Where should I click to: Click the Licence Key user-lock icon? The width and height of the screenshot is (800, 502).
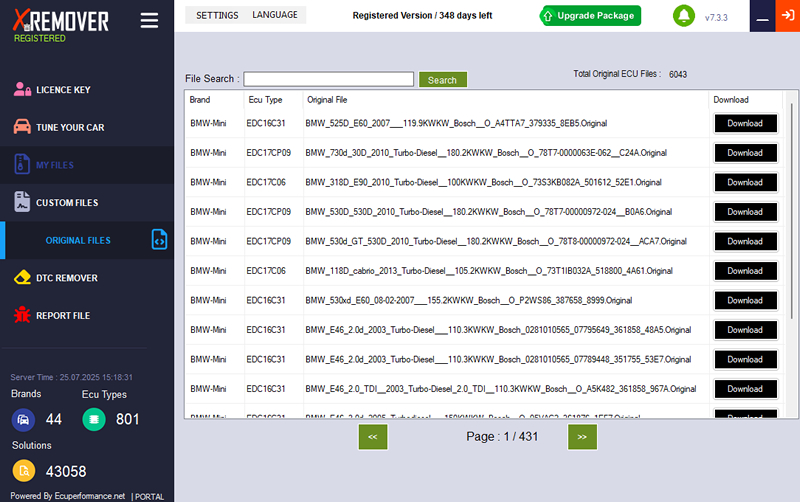pos(22,89)
